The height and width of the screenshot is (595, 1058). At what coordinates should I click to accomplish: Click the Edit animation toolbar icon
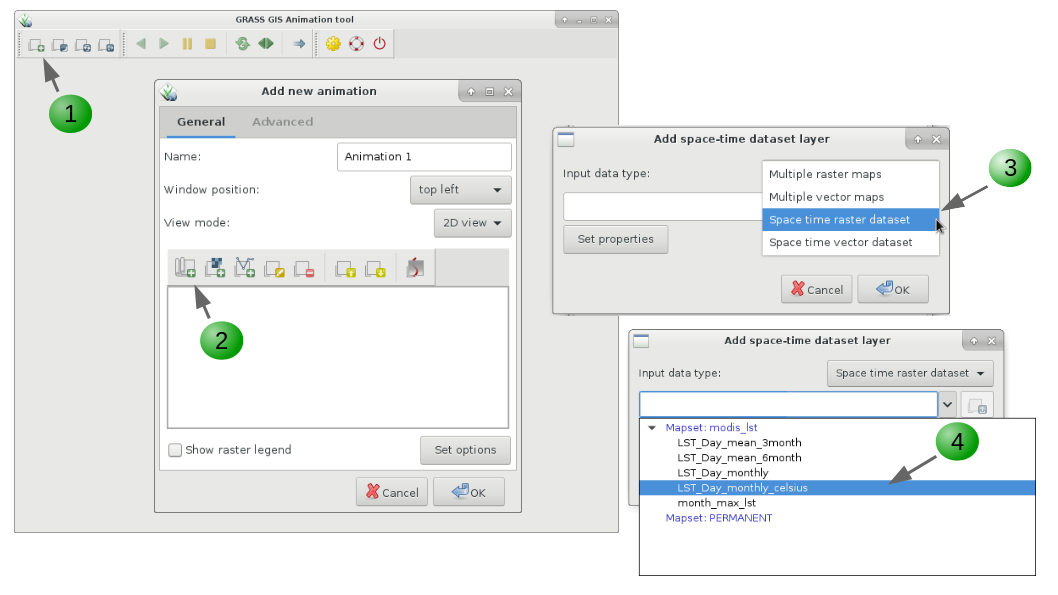pos(83,45)
